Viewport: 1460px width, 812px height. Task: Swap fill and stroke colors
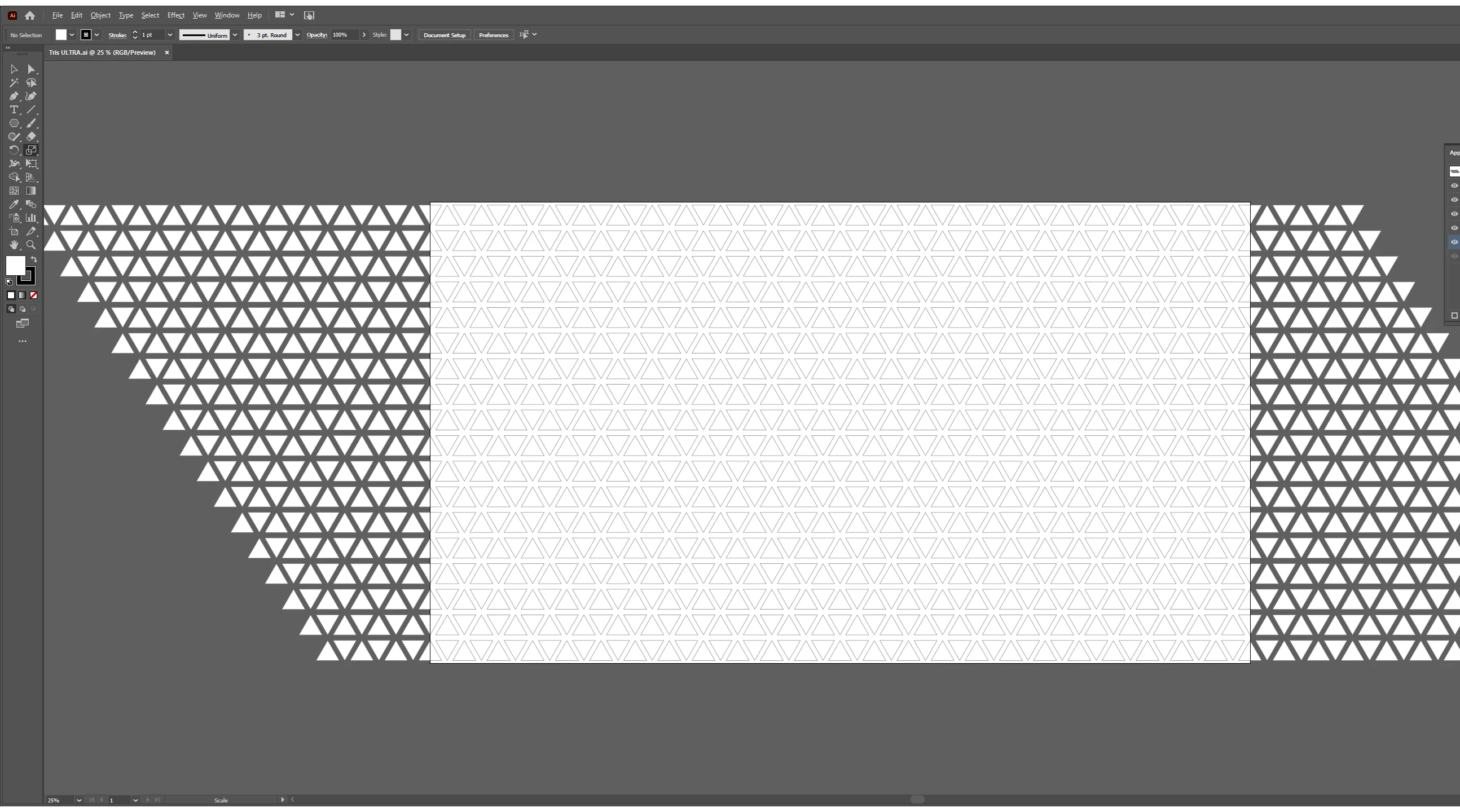pos(34,259)
